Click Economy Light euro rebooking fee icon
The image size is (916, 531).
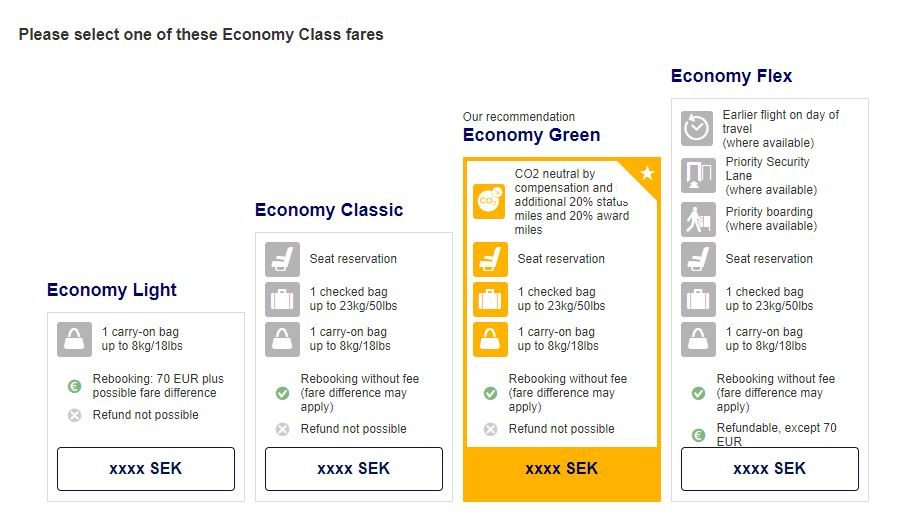(x=74, y=386)
